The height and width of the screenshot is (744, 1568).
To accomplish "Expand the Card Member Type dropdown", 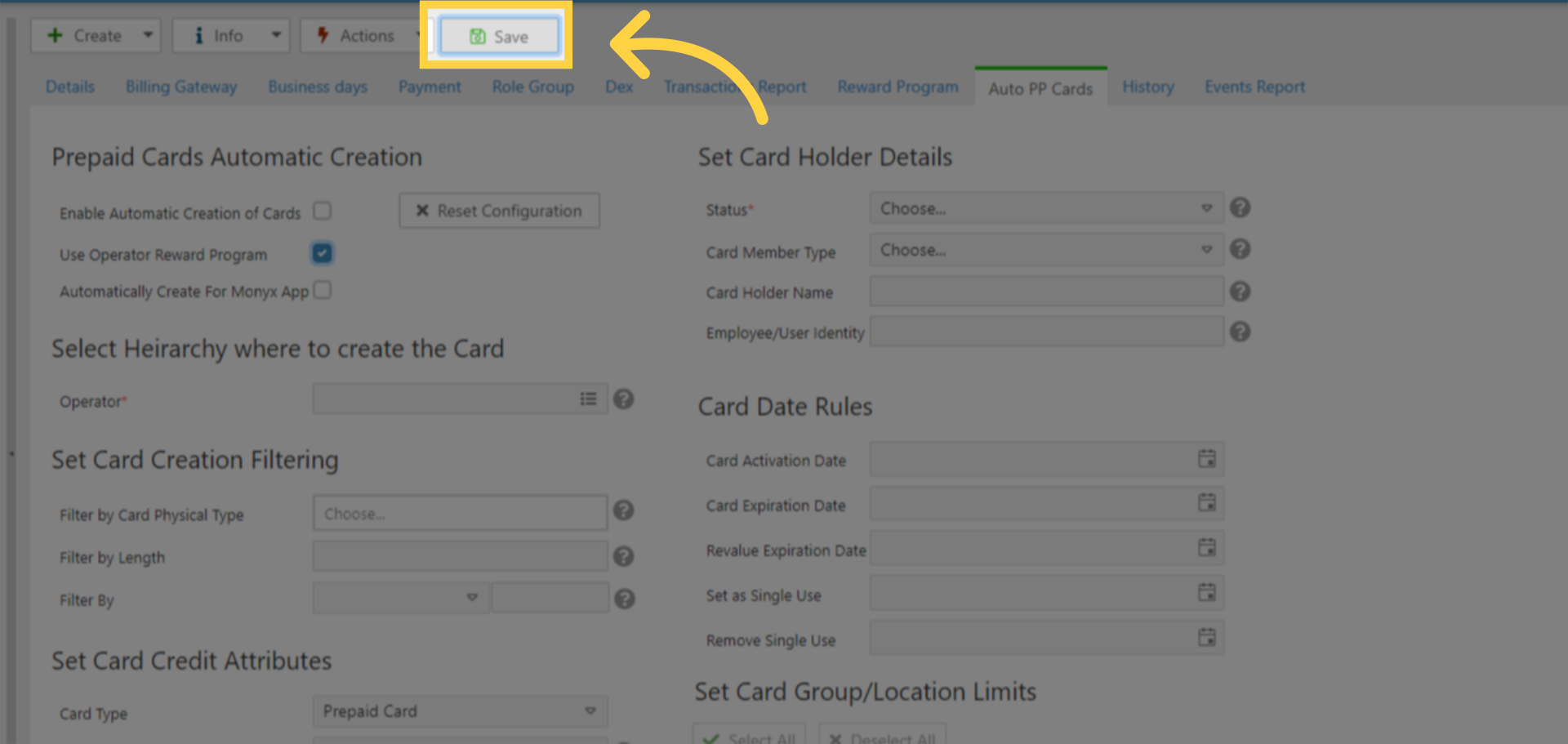I will pos(1046,250).
